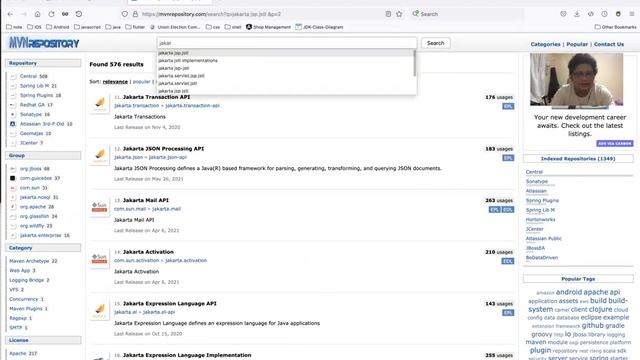Image resolution: width=640 pixels, height=360 pixels.
Task: Click the browser address bar URL
Action: click(211, 14)
